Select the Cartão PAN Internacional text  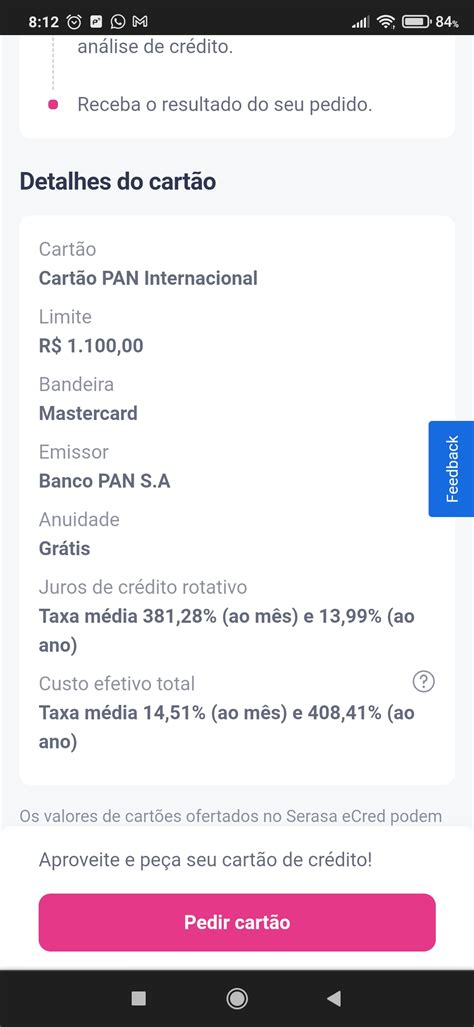[x=148, y=278]
